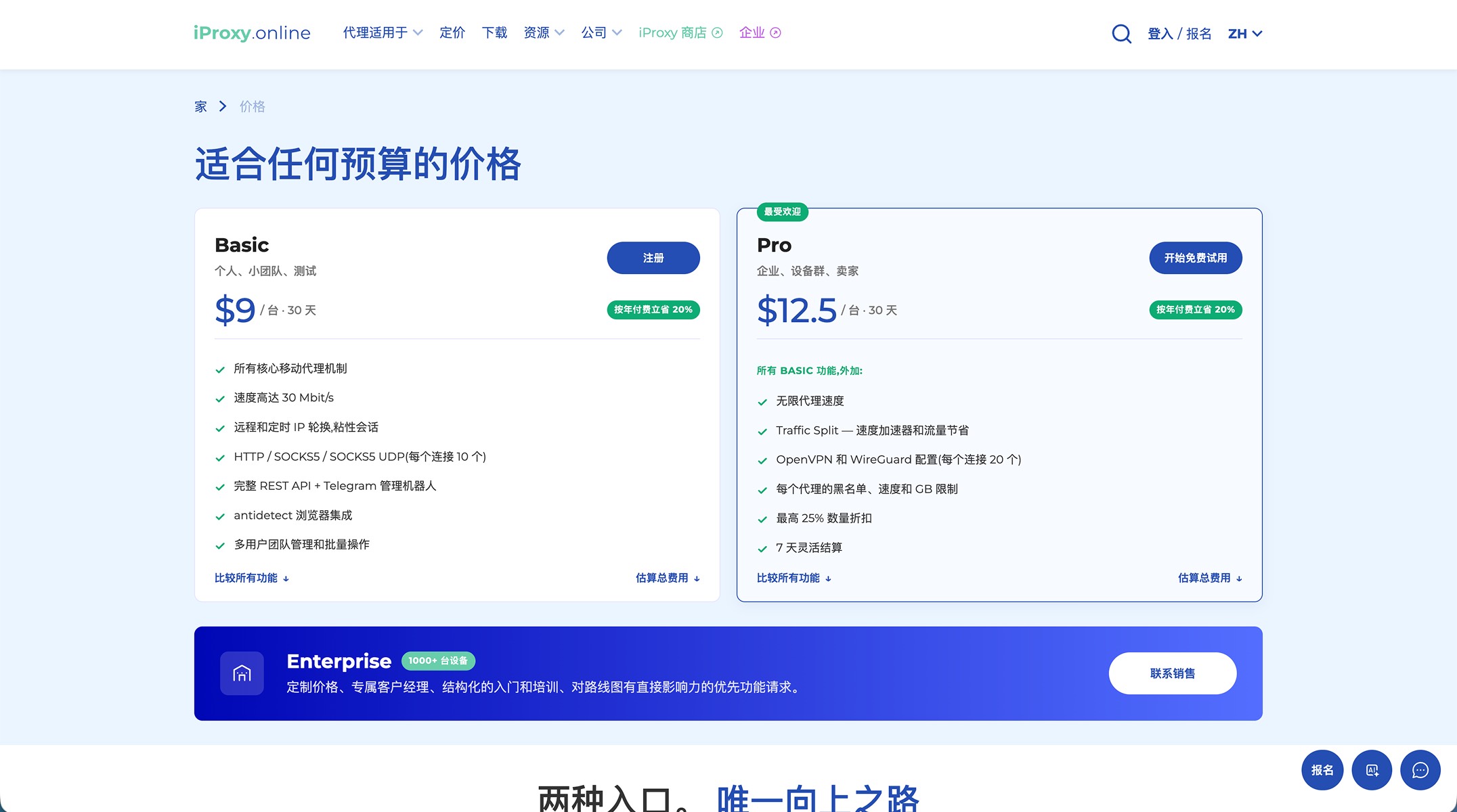Screen dimensions: 1457x812
Task: Click the 所有 BASIC 功能,外加 heading
Action: [810, 371]
